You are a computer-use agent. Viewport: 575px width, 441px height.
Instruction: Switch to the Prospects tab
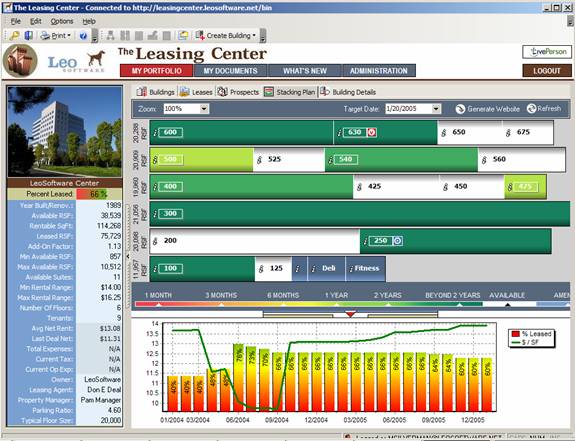tap(238, 92)
